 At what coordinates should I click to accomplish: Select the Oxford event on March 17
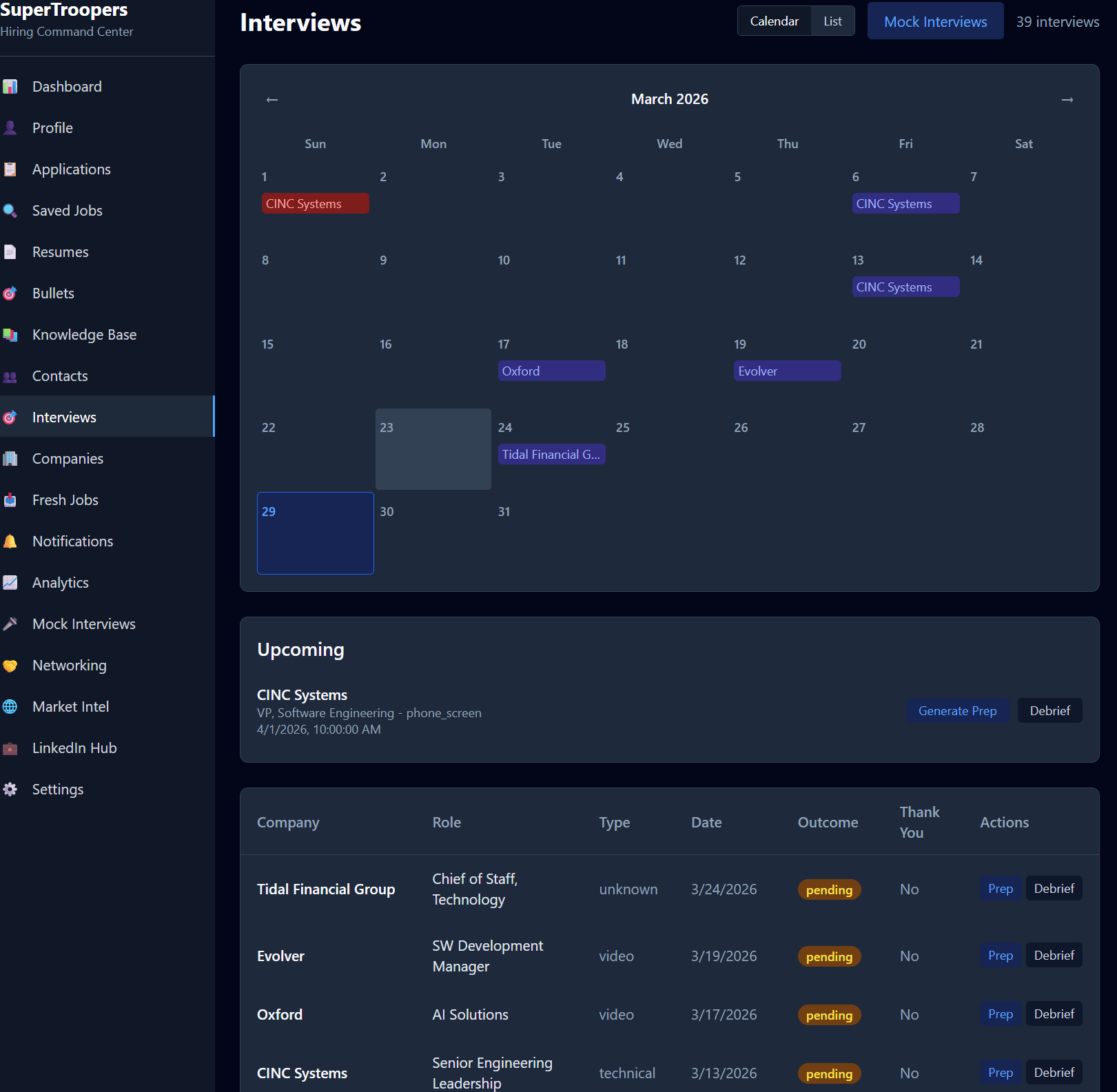point(551,371)
